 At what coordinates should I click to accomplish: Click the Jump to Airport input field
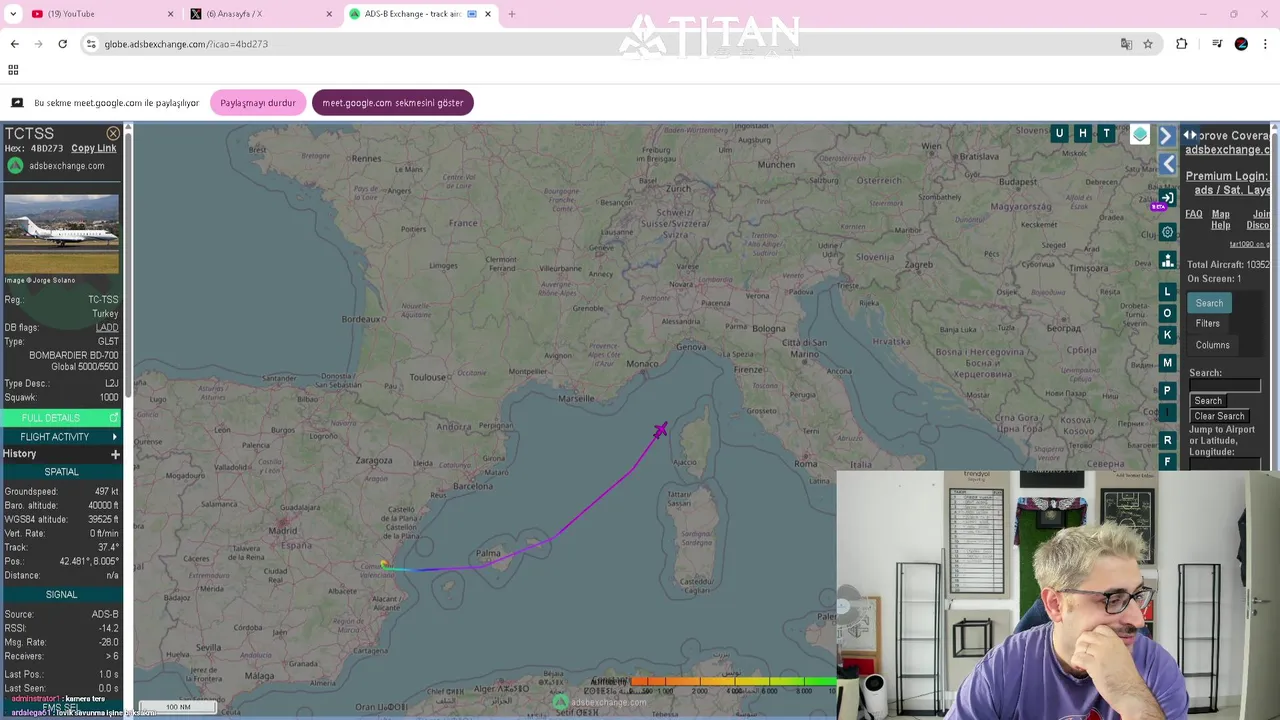coord(1225,464)
